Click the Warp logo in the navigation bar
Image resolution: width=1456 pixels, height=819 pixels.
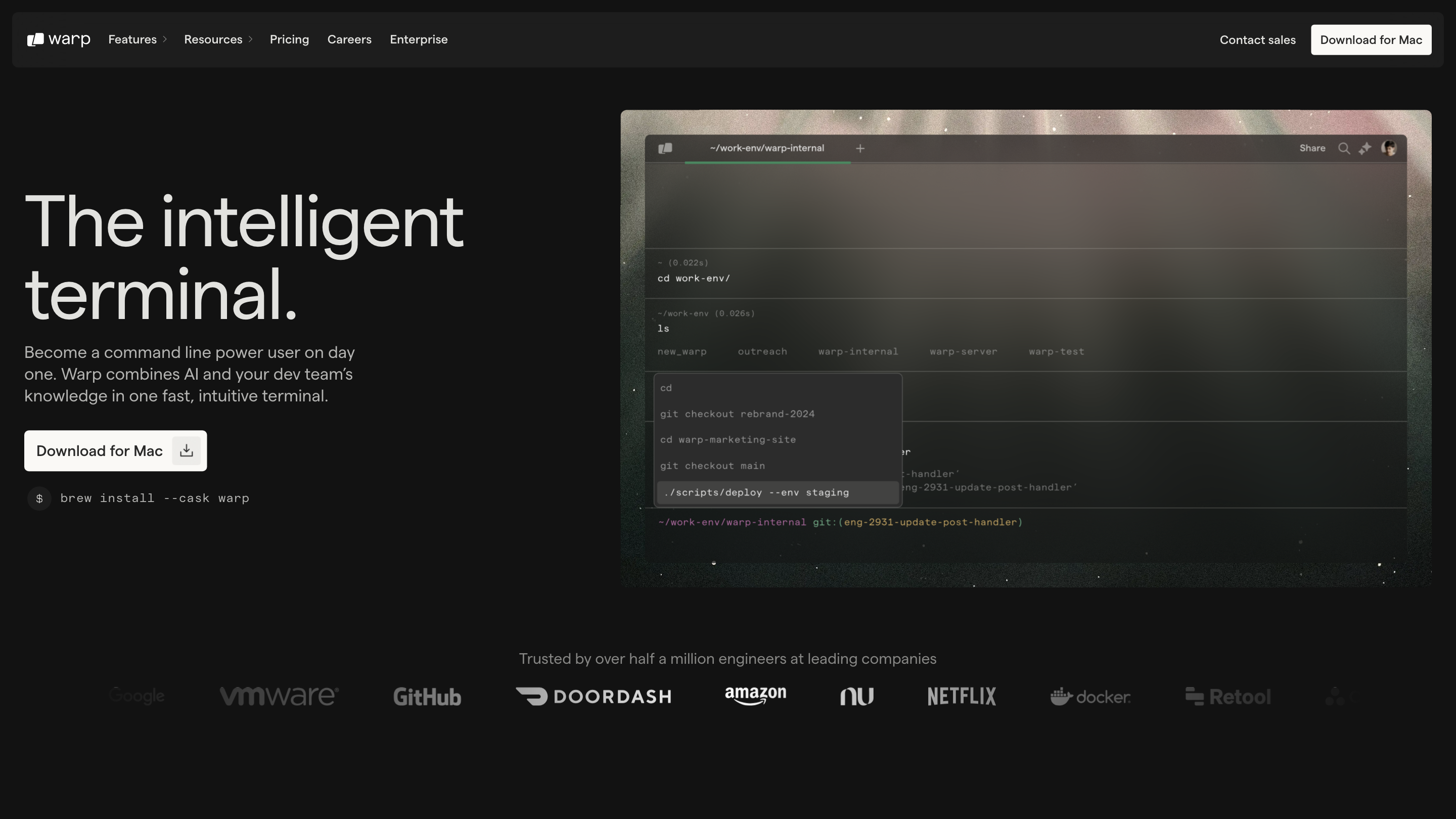tap(58, 39)
